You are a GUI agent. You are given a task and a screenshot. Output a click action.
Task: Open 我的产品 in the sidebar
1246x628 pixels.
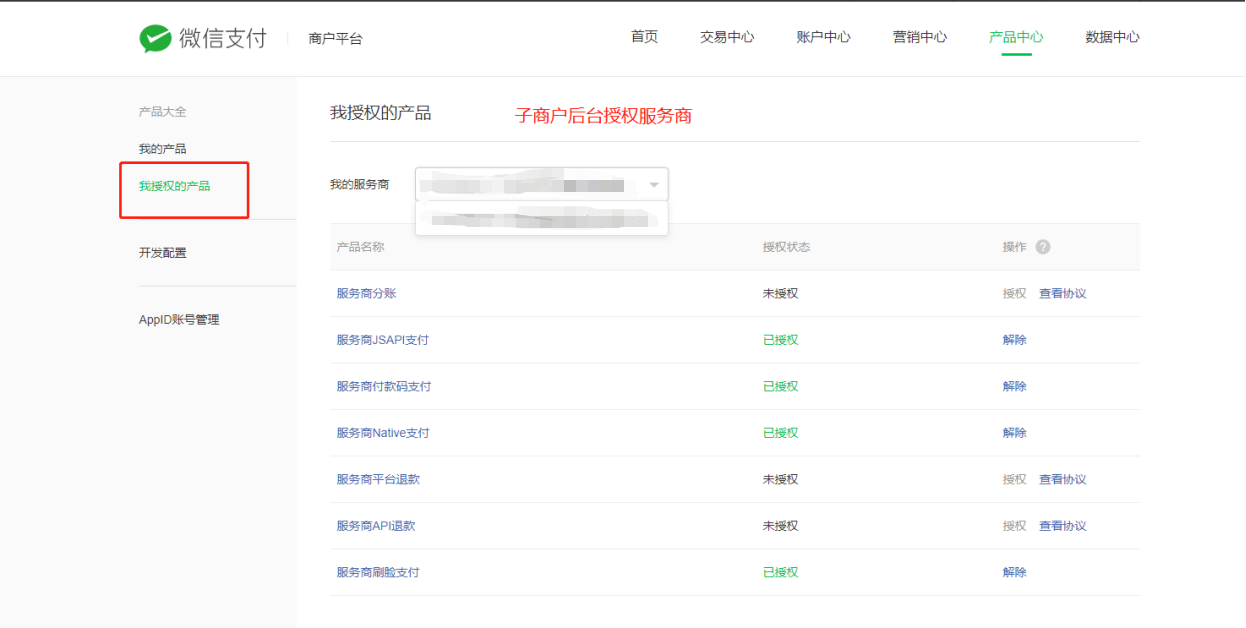(x=162, y=149)
